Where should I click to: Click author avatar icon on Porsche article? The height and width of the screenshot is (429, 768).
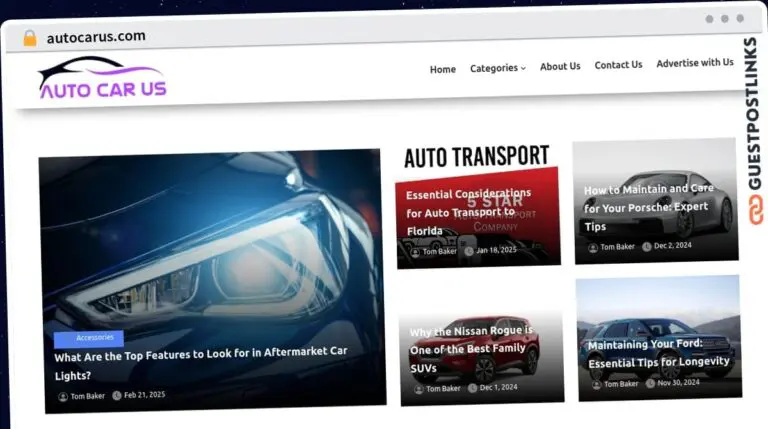tap(591, 246)
